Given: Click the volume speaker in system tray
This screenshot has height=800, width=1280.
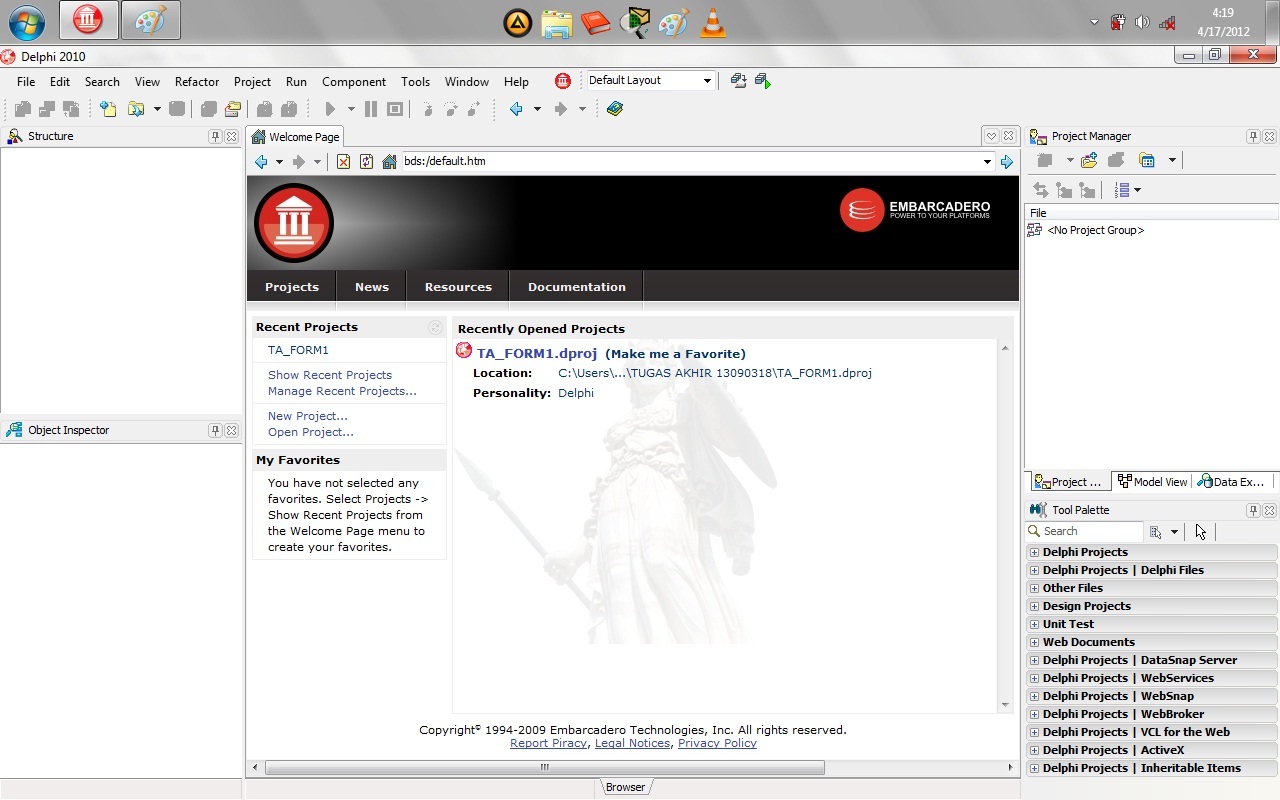Looking at the screenshot, I should pos(1142,22).
